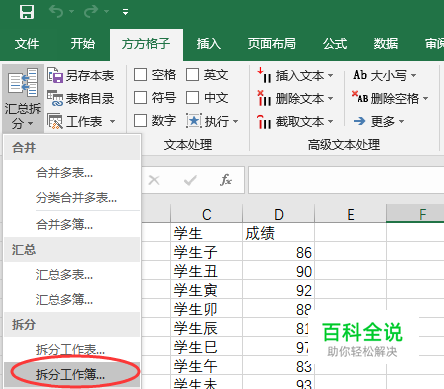Screen dimensions: 444x389
Task: Expand the 更多 dropdown arrow
Action: point(401,122)
